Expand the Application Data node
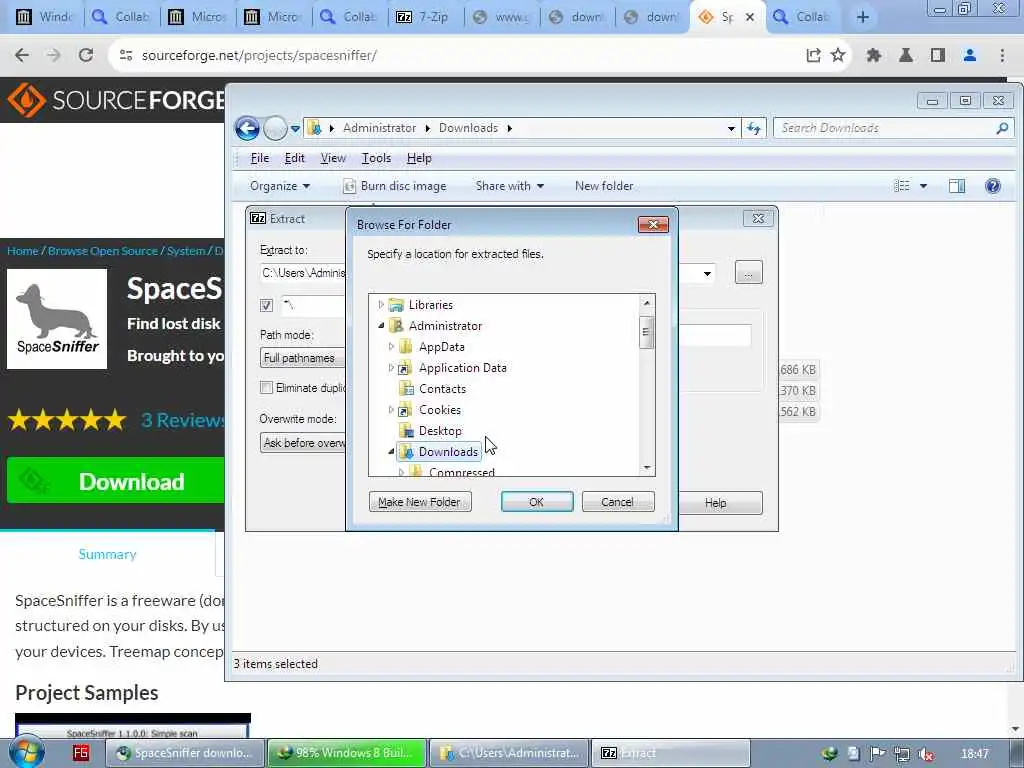 391,368
